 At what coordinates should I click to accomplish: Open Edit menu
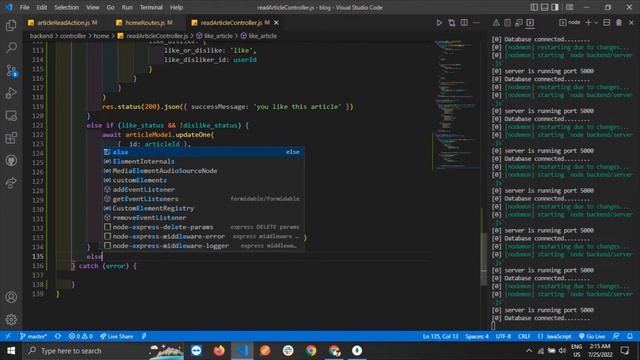[x=41, y=7]
